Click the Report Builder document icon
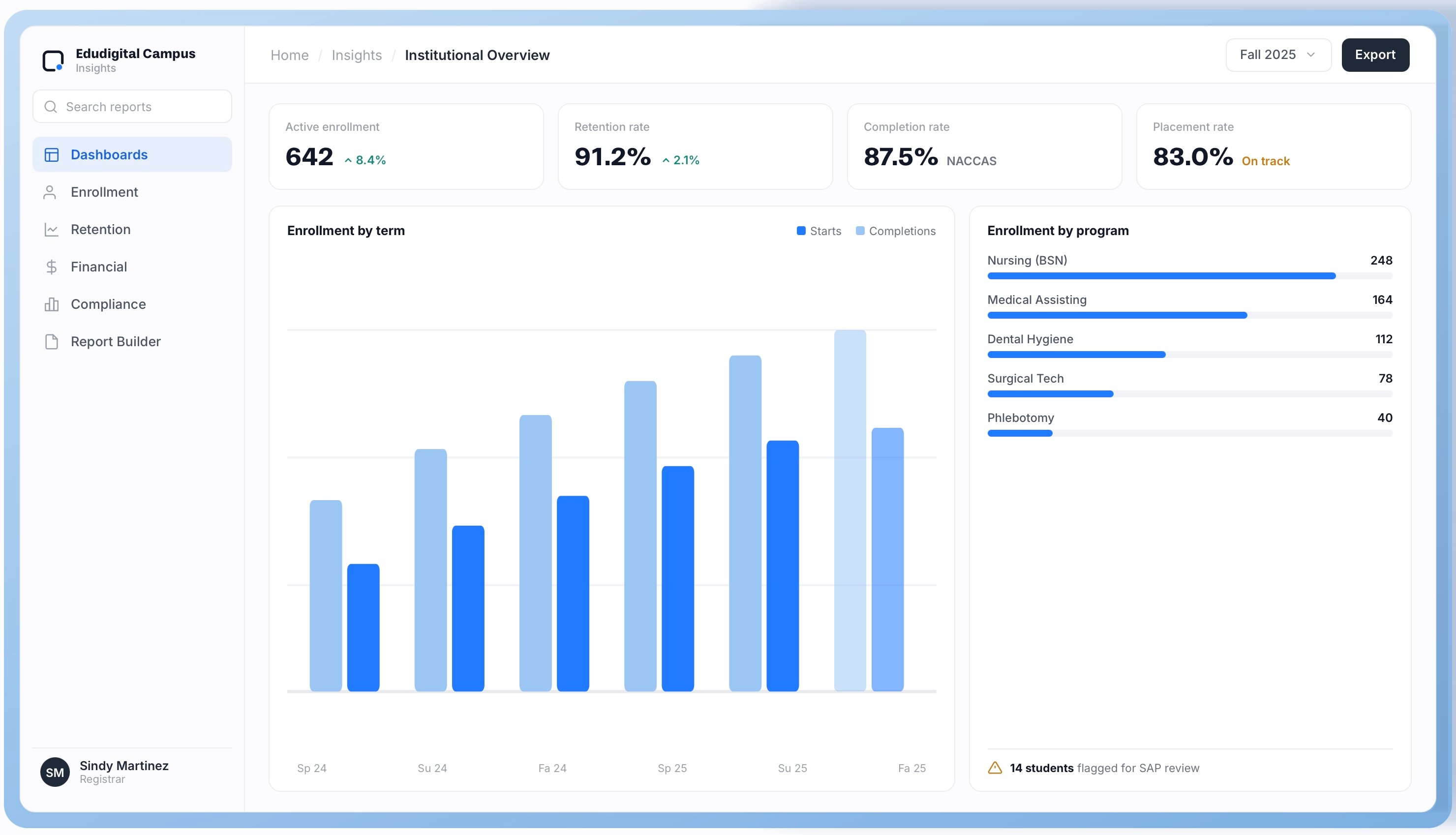This screenshot has width=1456, height=835. pos(52,342)
